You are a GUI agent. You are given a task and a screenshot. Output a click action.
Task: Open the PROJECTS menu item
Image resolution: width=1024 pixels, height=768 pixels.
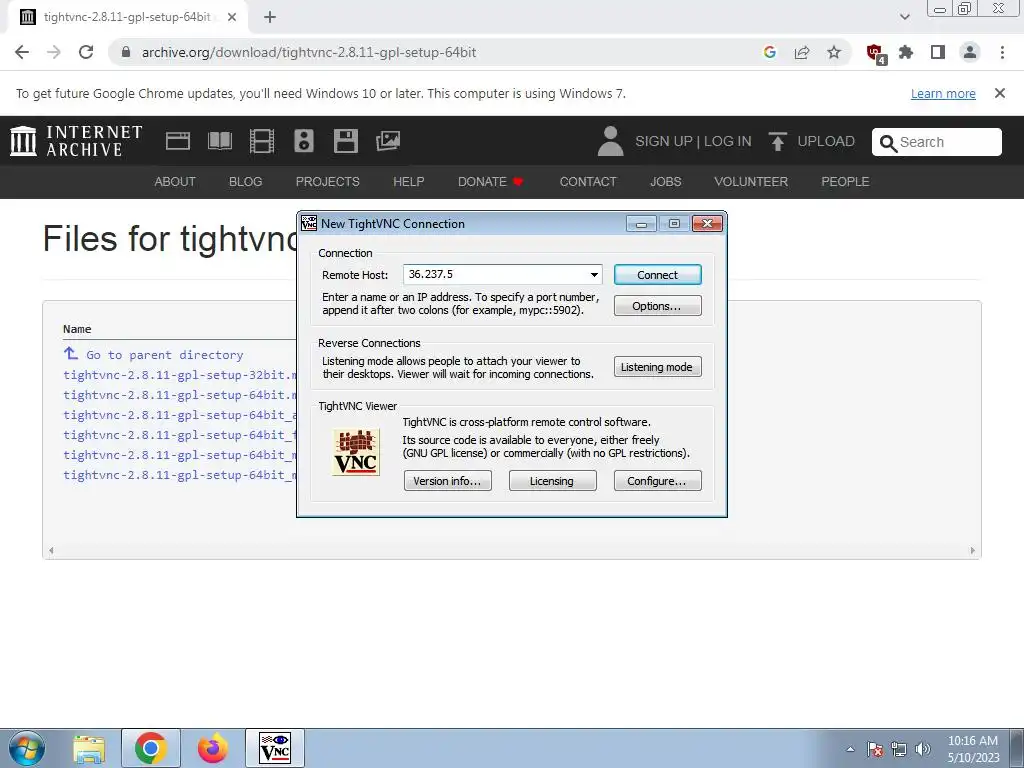(x=327, y=182)
